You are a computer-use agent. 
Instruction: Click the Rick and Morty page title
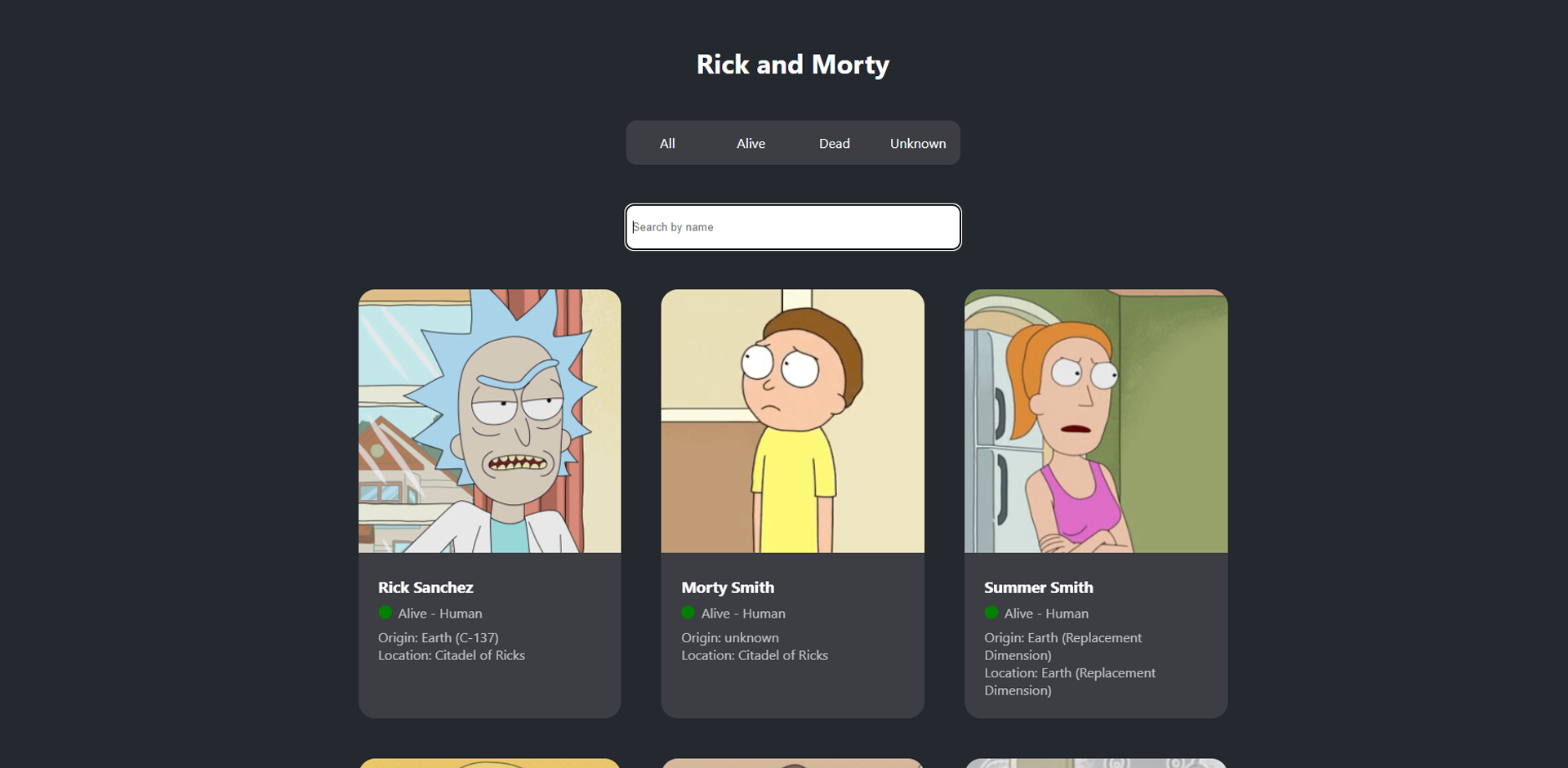[x=793, y=65]
